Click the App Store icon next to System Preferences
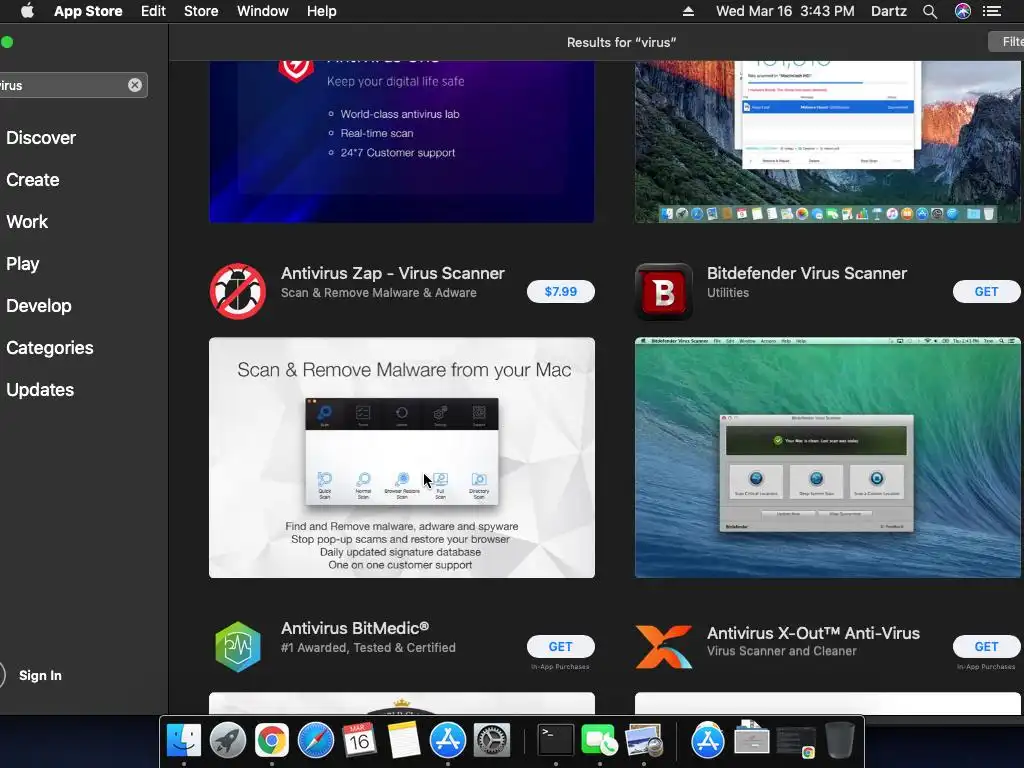This screenshot has width=1024, height=768. [447, 740]
